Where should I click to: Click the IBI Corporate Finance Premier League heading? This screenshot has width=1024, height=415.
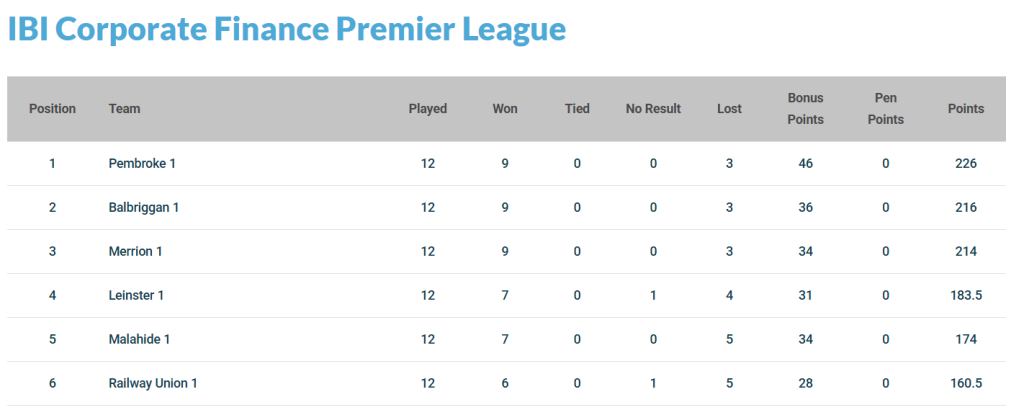tap(287, 29)
